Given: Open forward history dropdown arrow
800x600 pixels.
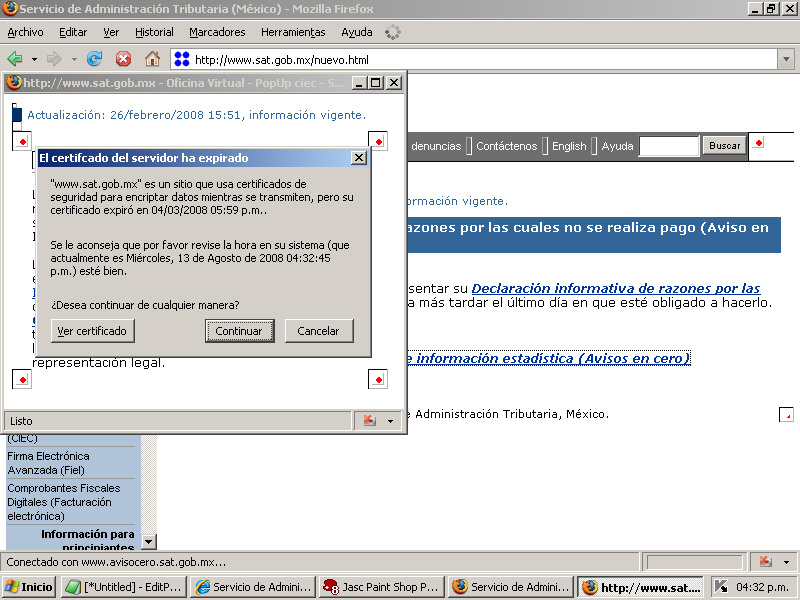Looking at the screenshot, I should pyautogui.click(x=74, y=60).
